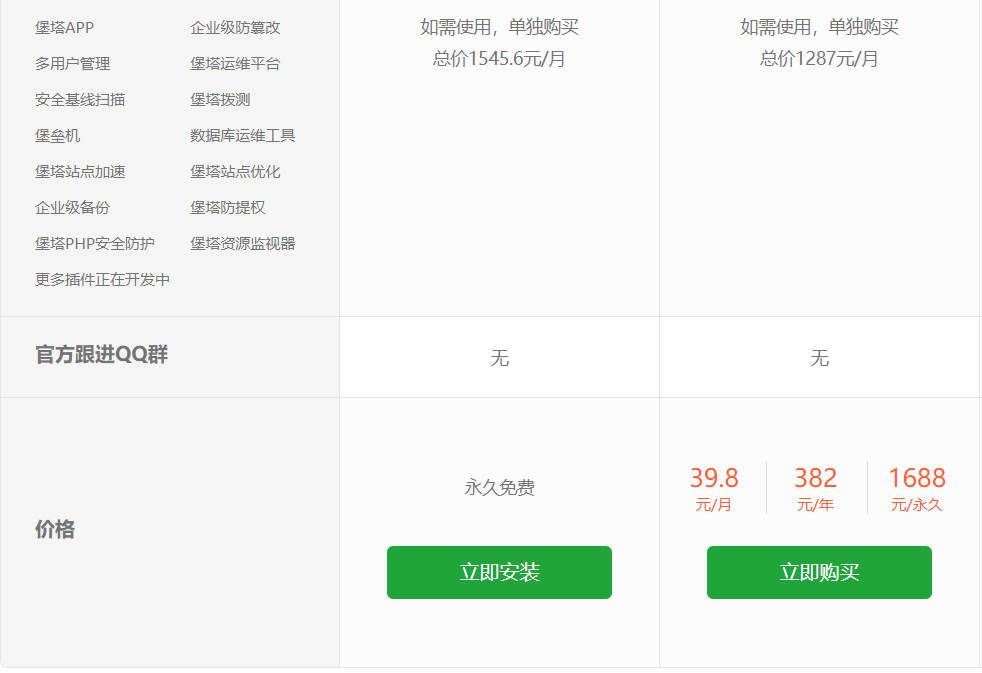The height and width of the screenshot is (673, 982).
Task: Click the 堡塔PHP安全防护 plugin item
Action: (95, 244)
